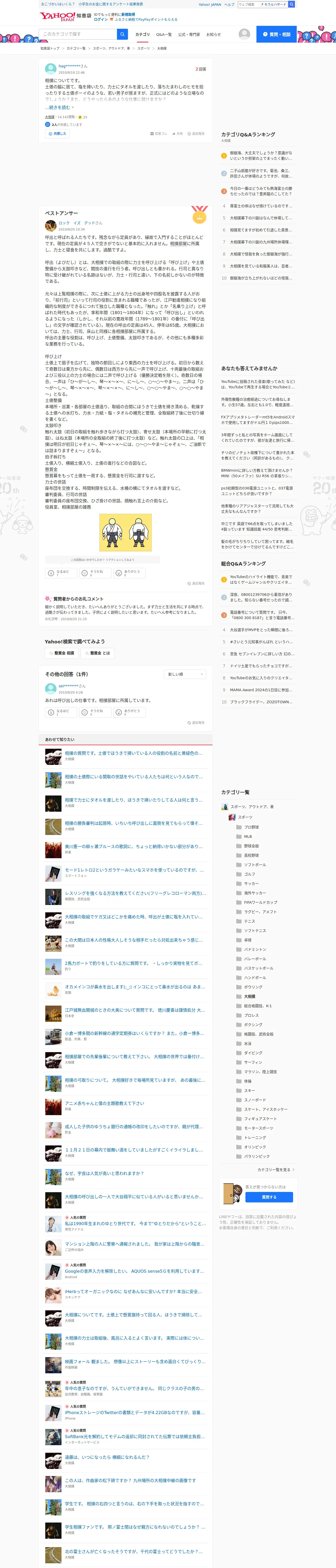
Task: Click the ログイン link
Action: 101,20
